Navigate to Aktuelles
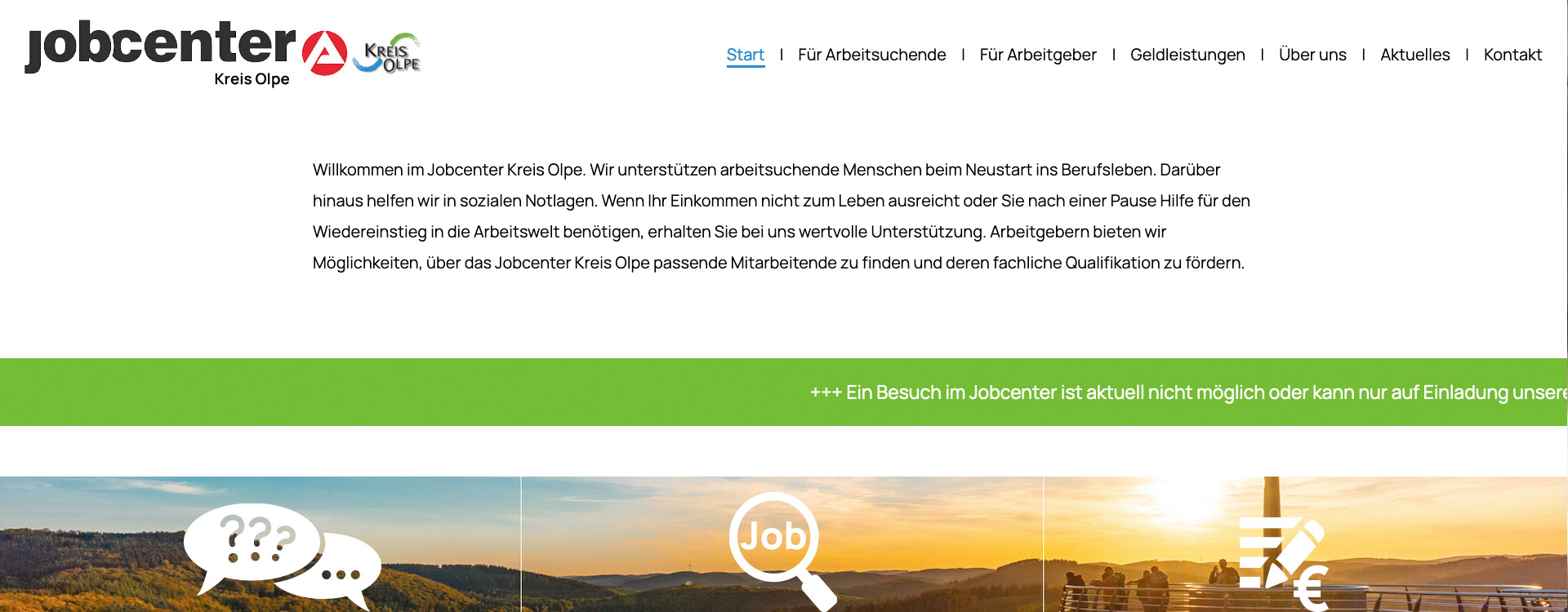The width and height of the screenshot is (1568, 612). pos(1415,55)
